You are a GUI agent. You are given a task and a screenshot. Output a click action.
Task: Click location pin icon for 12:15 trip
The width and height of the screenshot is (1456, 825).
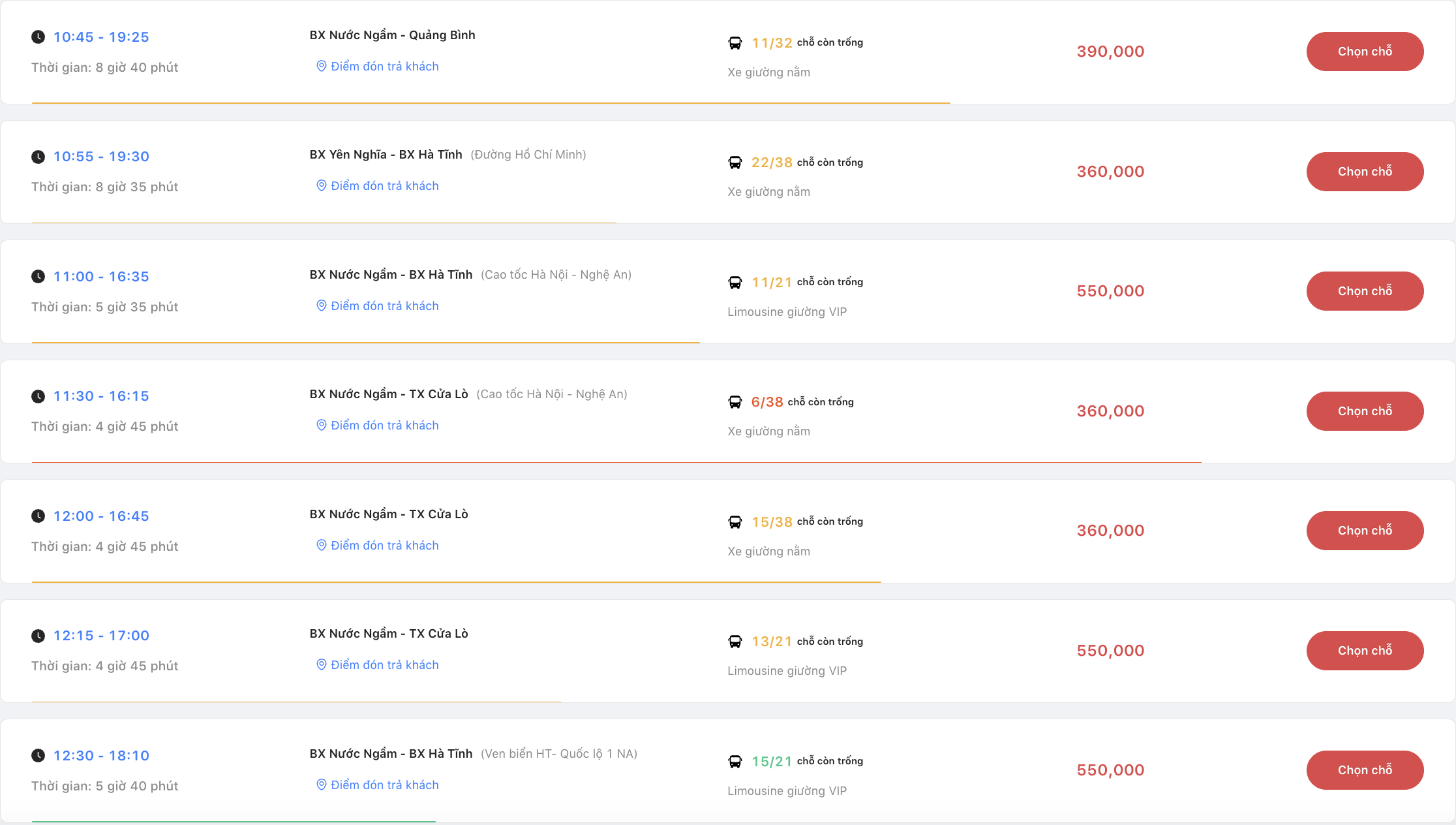321,664
